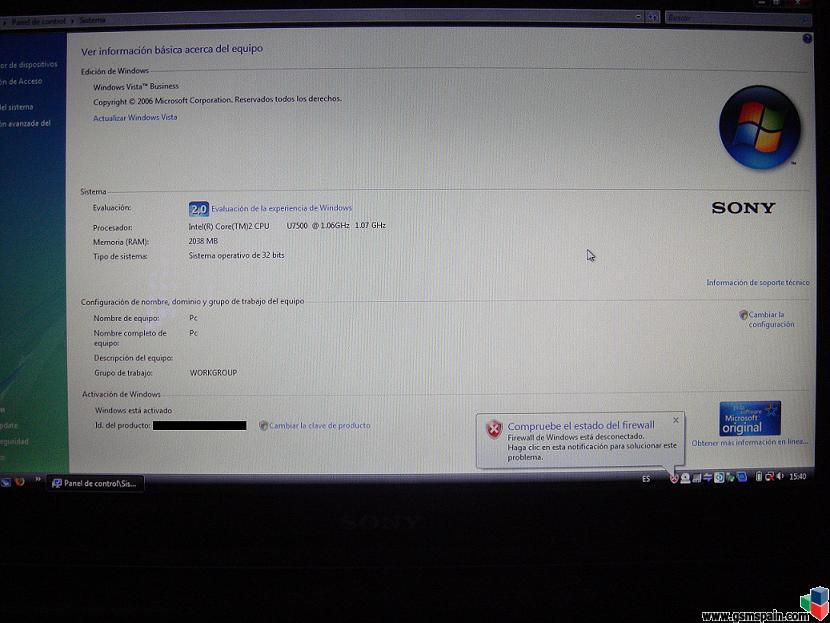Click the security alert tray icon
This screenshot has height=623, width=830.
pos(674,478)
